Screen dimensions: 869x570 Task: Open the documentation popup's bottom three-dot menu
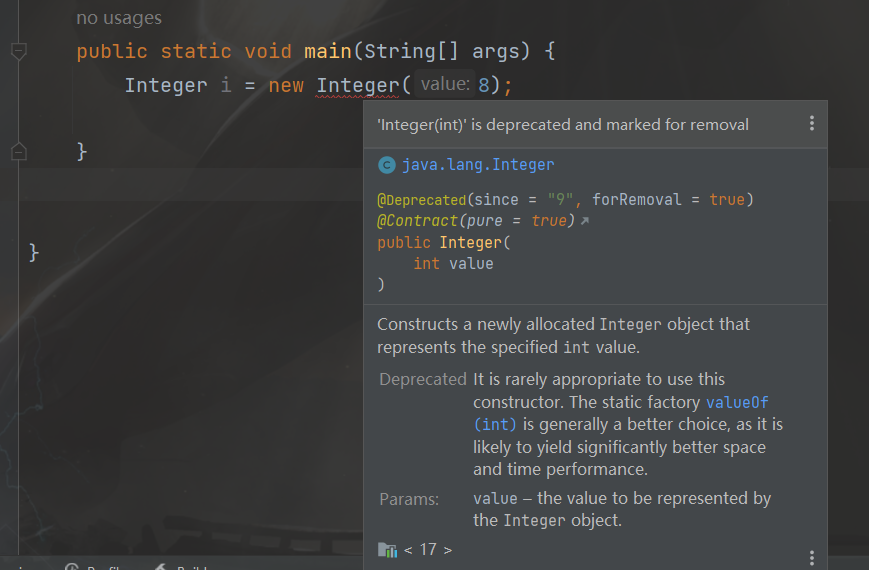click(811, 558)
